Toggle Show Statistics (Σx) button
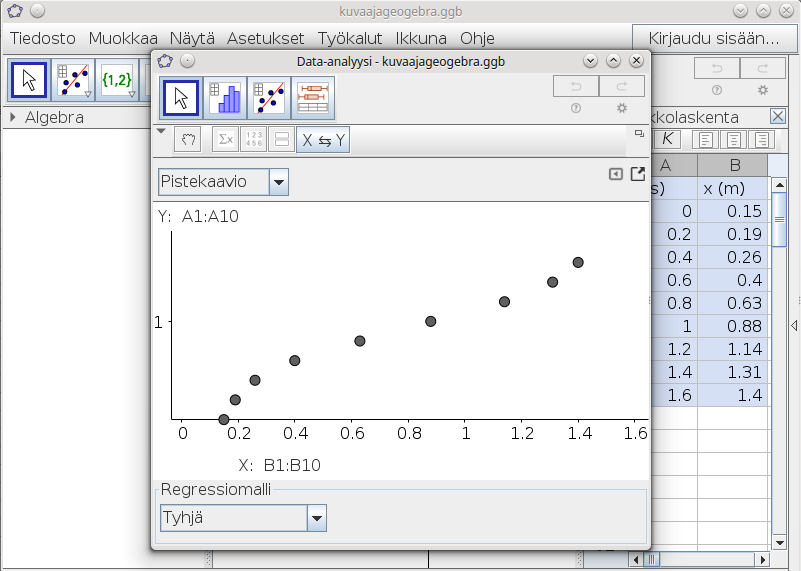Screen dimensions: 801x571 coord(225,140)
